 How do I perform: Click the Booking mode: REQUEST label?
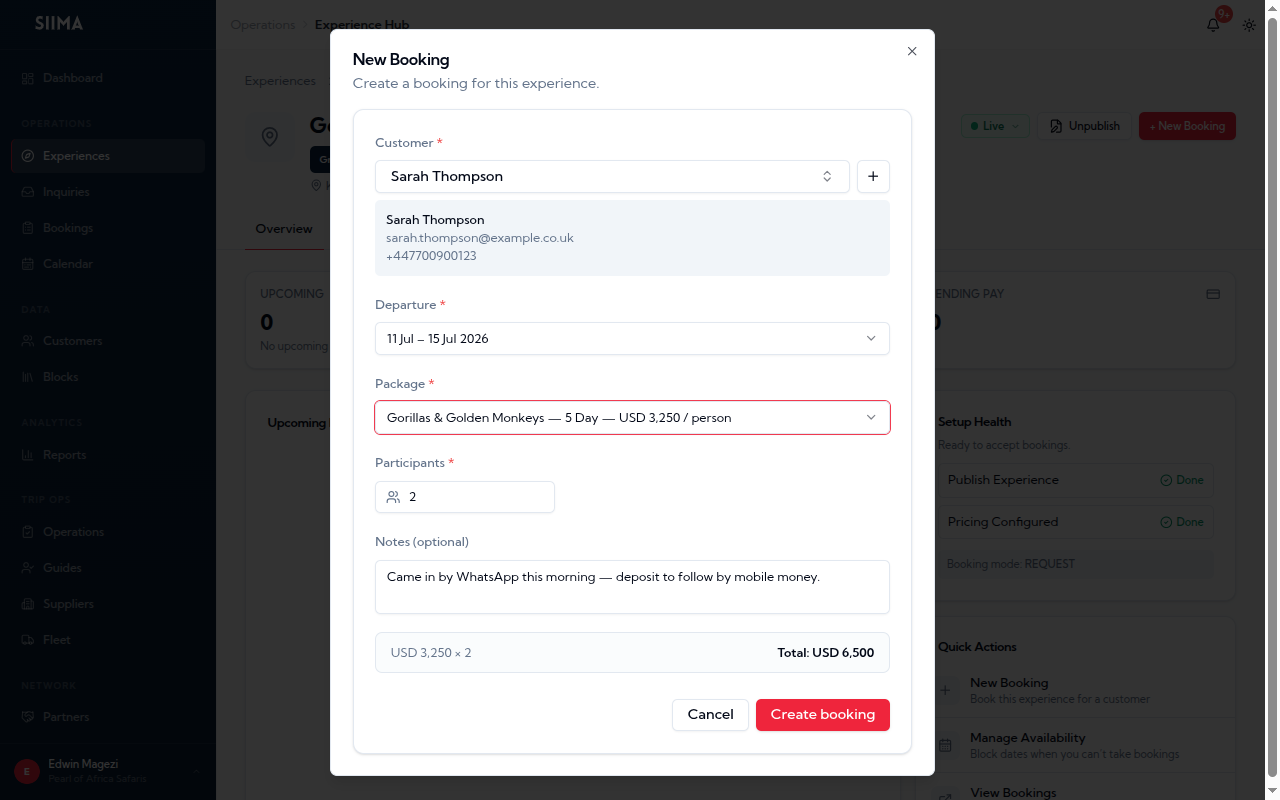[1011, 564]
